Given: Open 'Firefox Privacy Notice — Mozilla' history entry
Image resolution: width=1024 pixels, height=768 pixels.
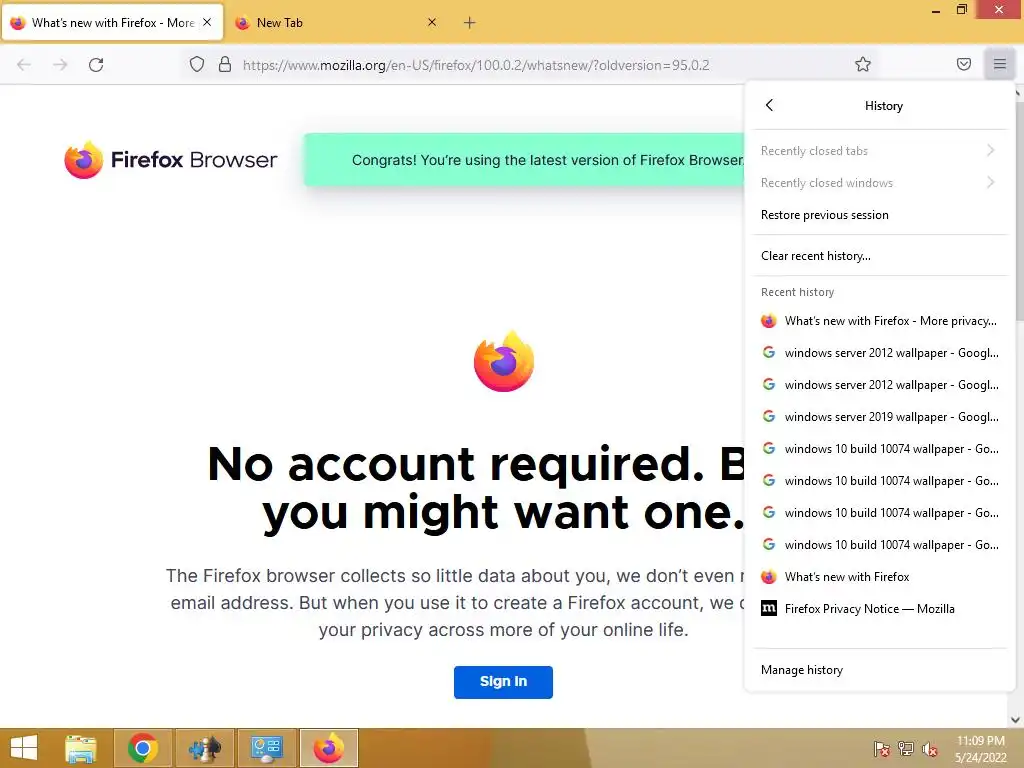Looking at the screenshot, I should 880,609.
